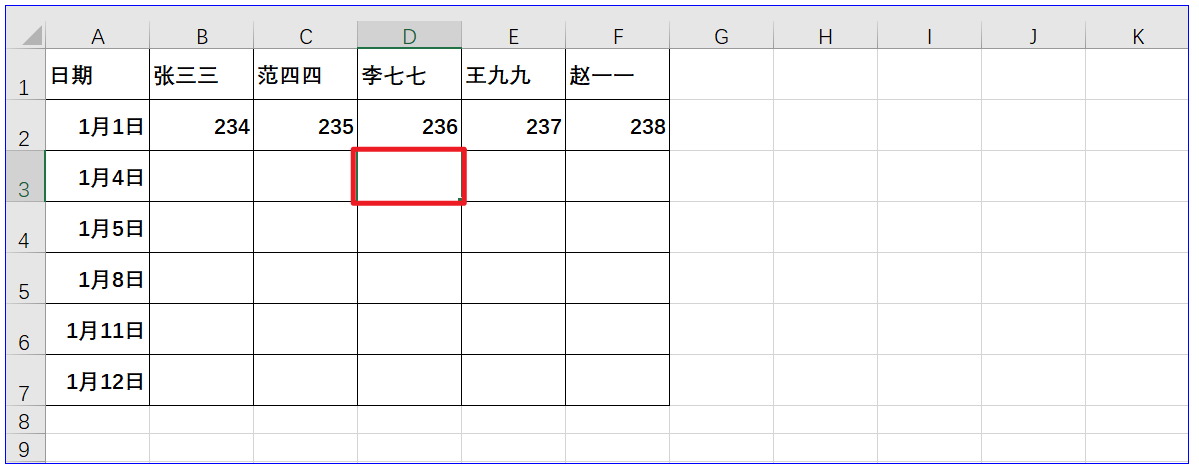This screenshot has width=1199, height=467.
Task: Click empty cell E7 in 1月12日 row
Action: 513,381
